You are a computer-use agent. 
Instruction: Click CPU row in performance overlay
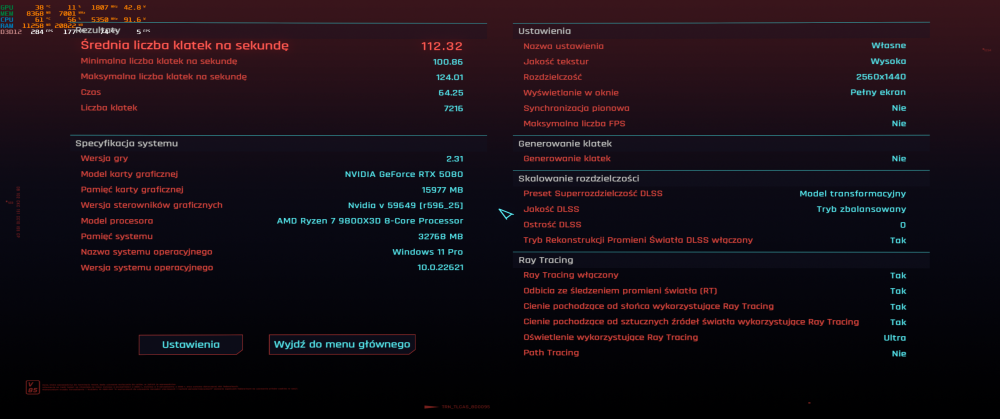coord(73,19)
